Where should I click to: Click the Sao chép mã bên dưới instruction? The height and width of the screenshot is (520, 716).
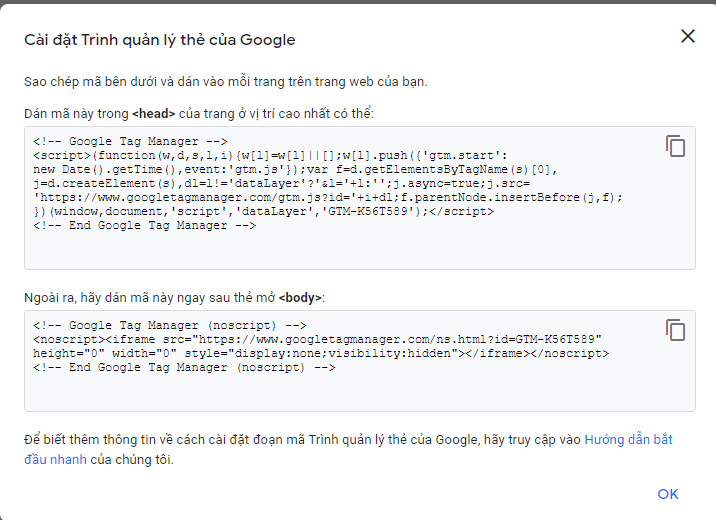[x=226, y=82]
